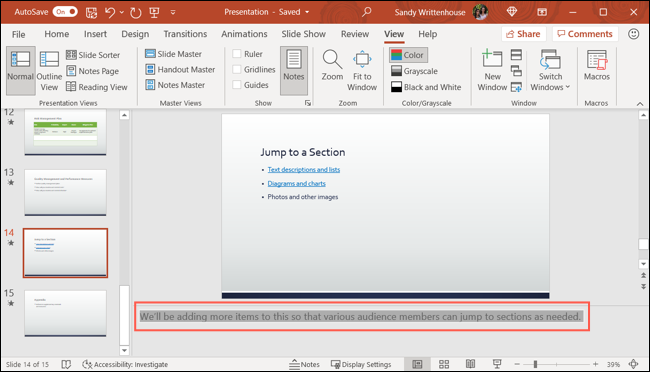Click the Search magnifier in title bar
Image resolution: width=650 pixels, height=372 pixels.
[366, 12]
